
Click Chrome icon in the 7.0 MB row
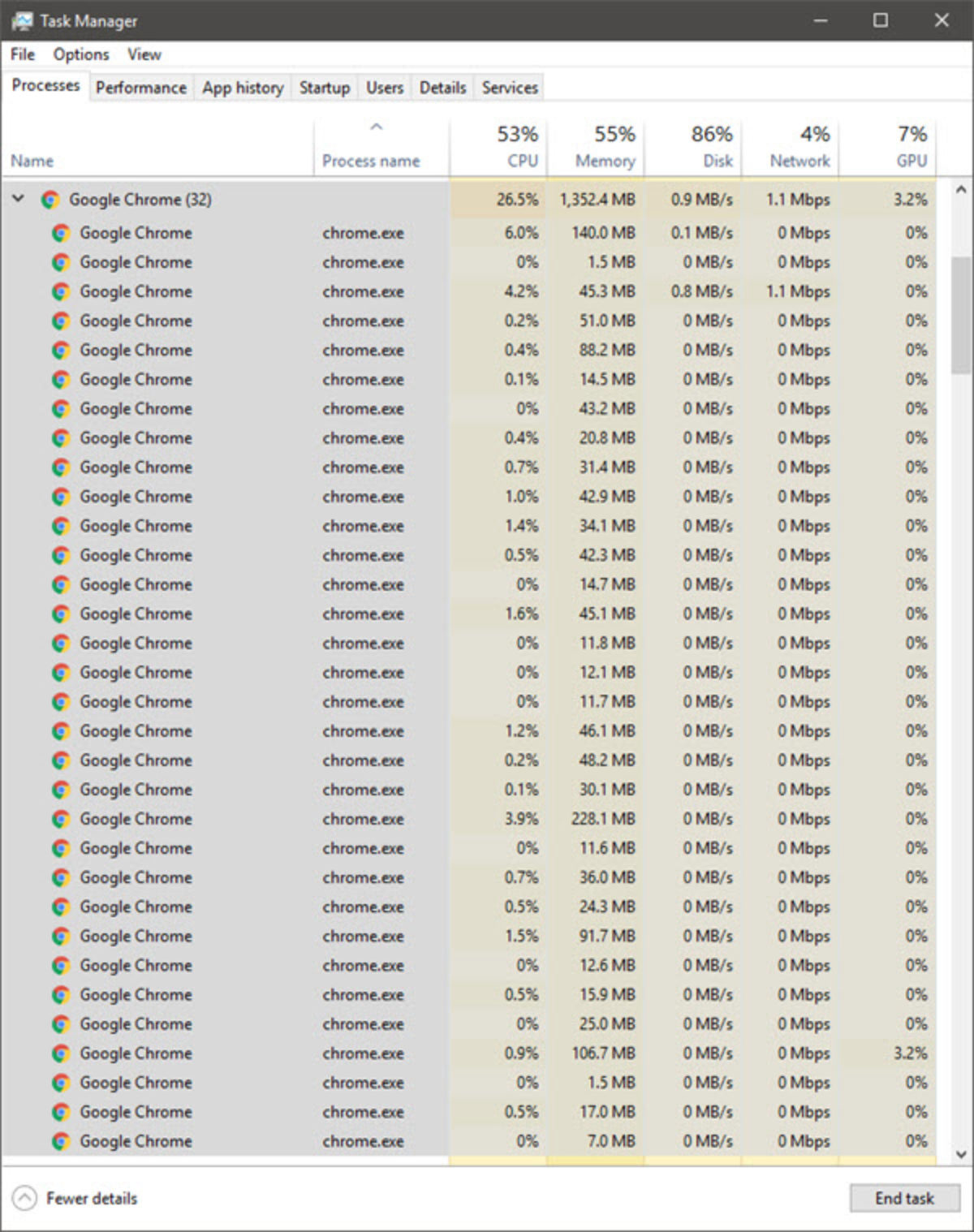[61, 1141]
